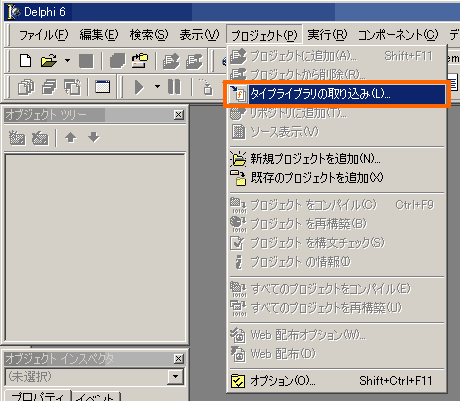Image resolution: width=460 pixels, height=401 pixels.
Task: Click the Delphi 6 title bar icon
Action: click(14, 12)
